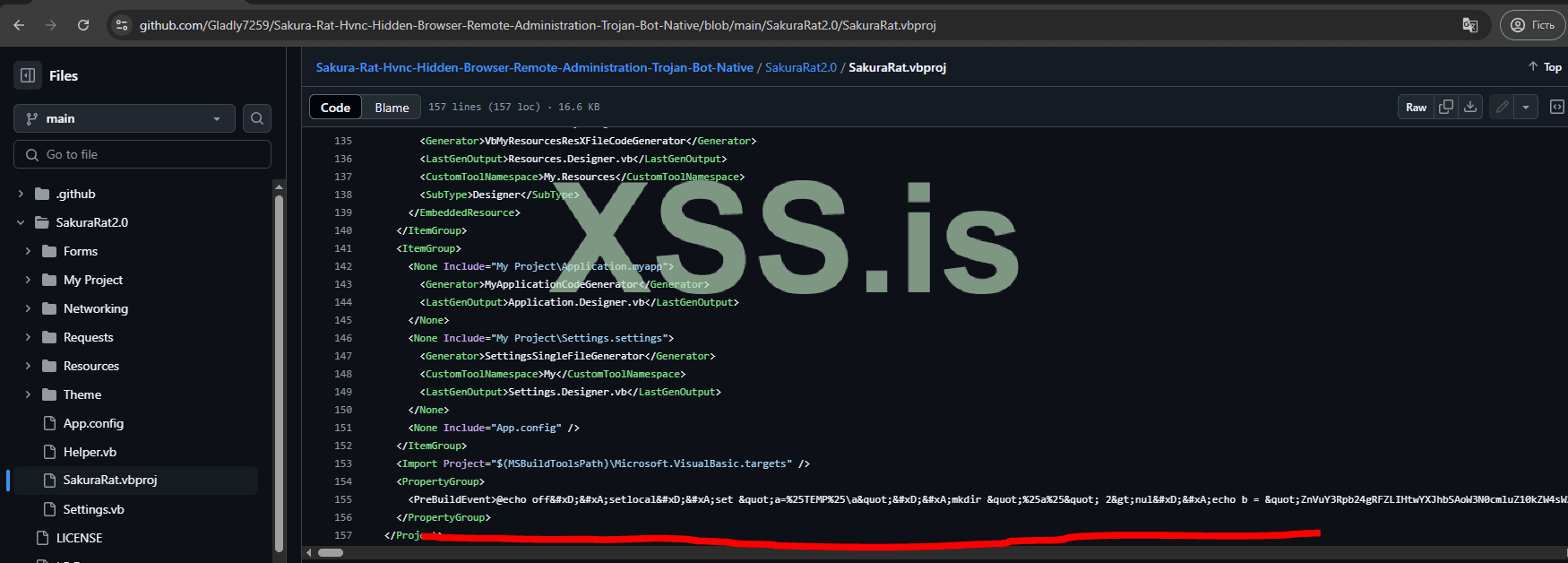Click the browser address bar URL
The image size is (1568, 563).
point(538,25)
